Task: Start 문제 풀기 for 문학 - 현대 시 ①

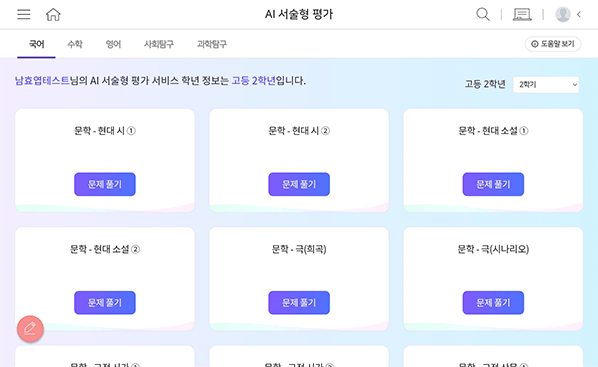Action: tap(105, 184)
